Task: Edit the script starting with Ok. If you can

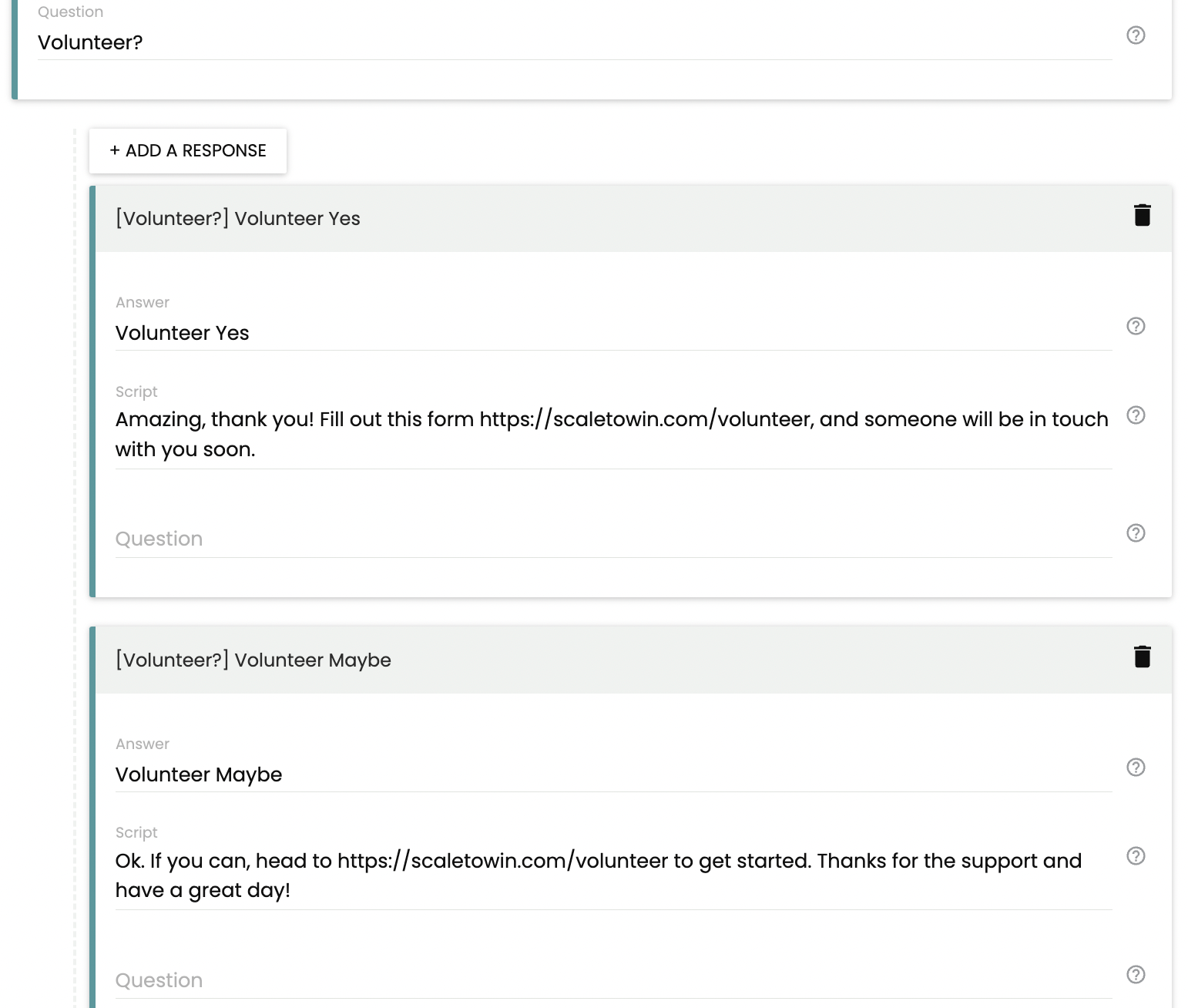Action: [x=613, y=875]
